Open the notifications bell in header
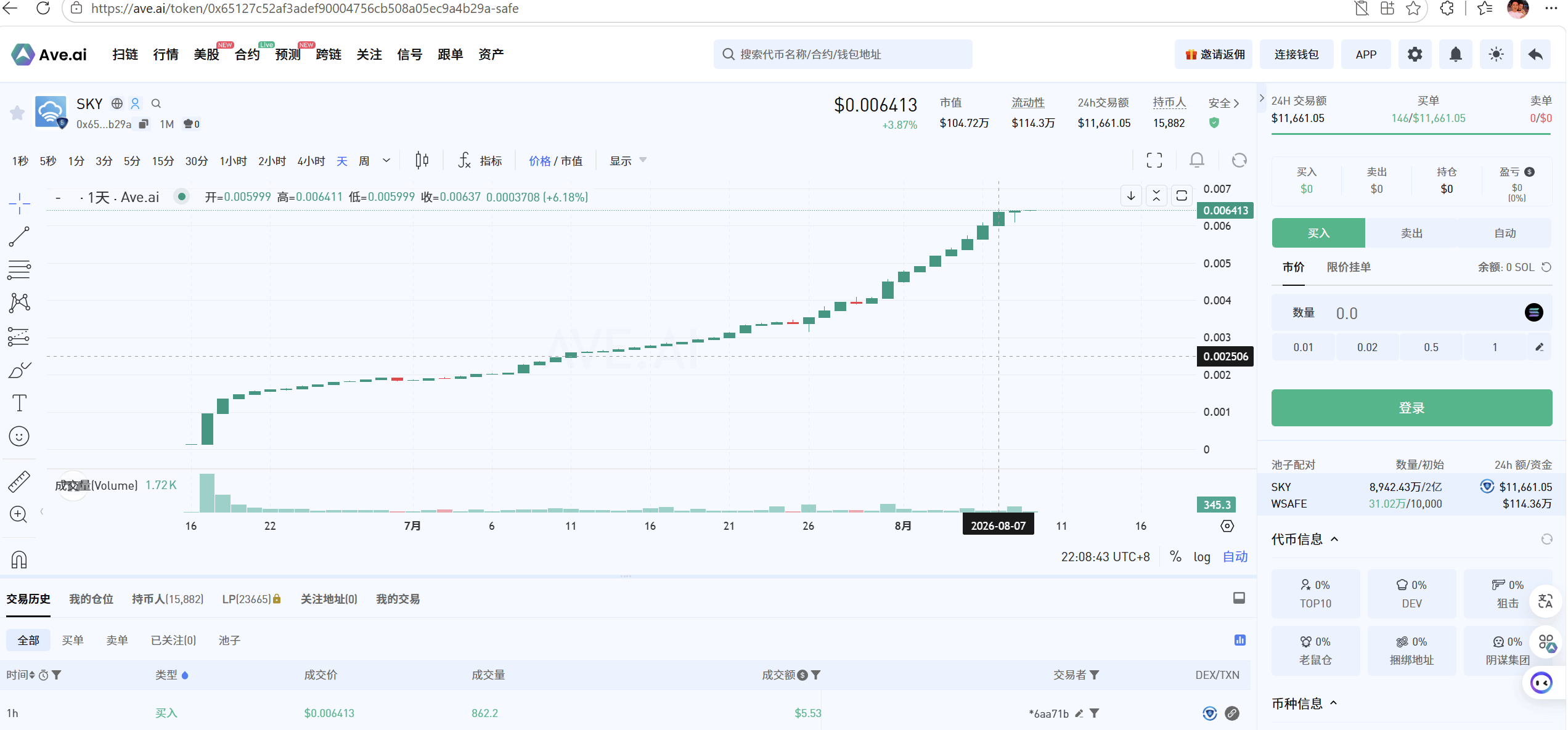1568x730 pixels. click(x=1456, y=54)
